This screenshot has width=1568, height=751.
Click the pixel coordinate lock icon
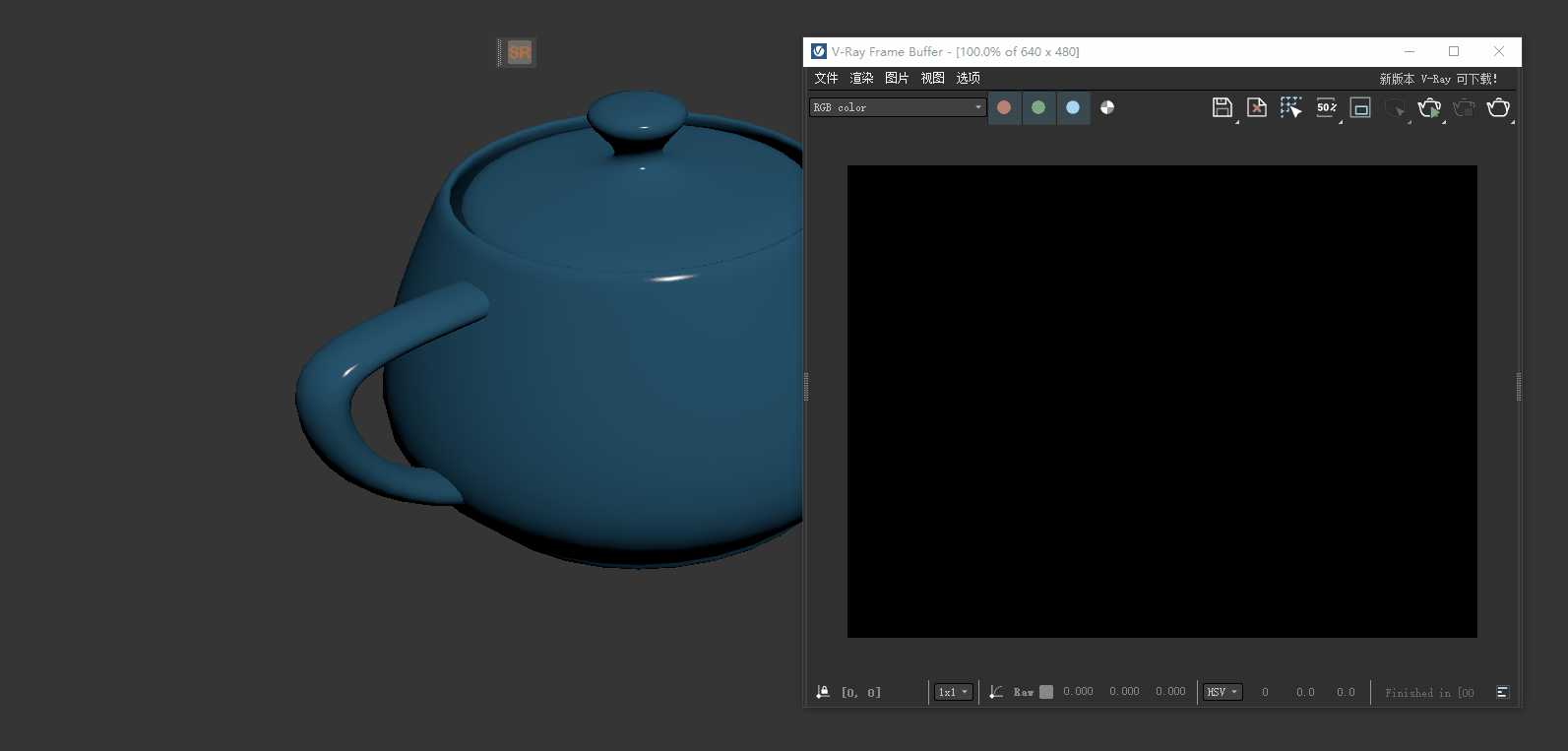(823, 692)
